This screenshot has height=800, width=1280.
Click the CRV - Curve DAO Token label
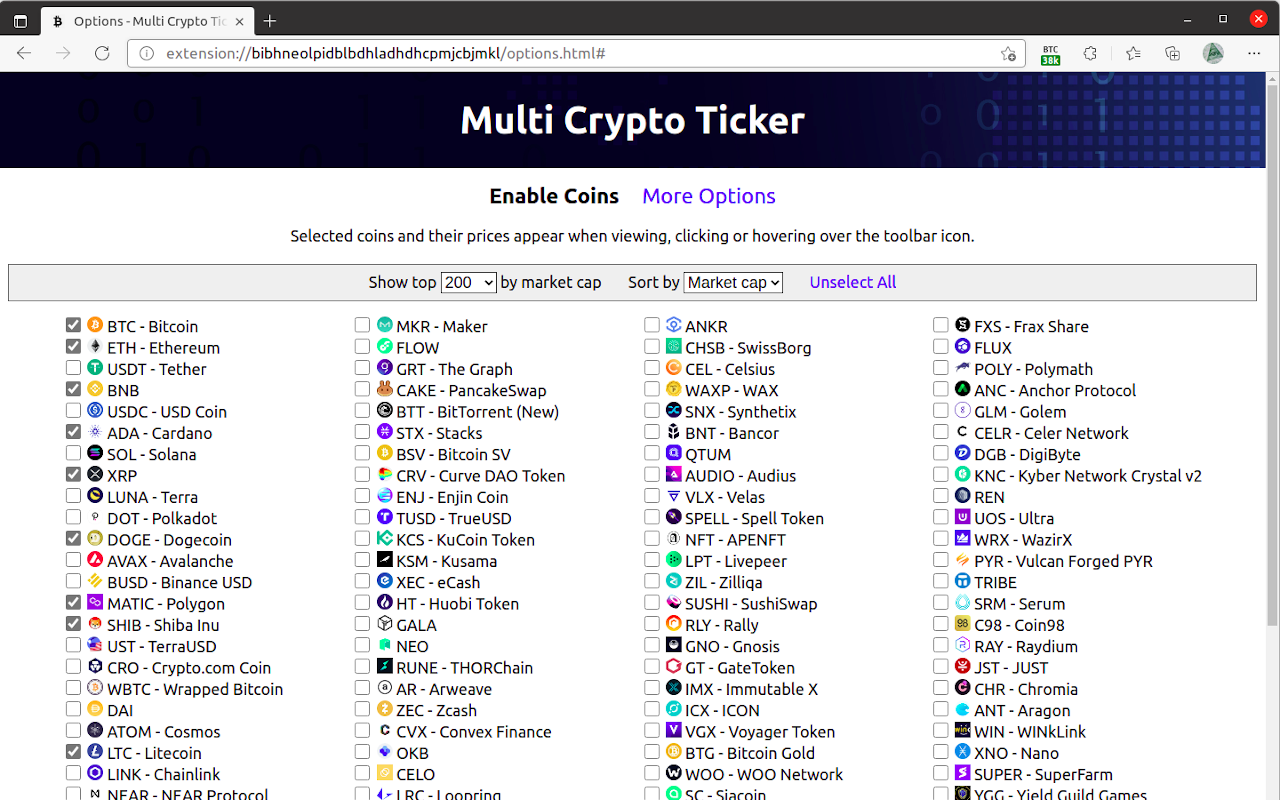[x=481, y=476]
